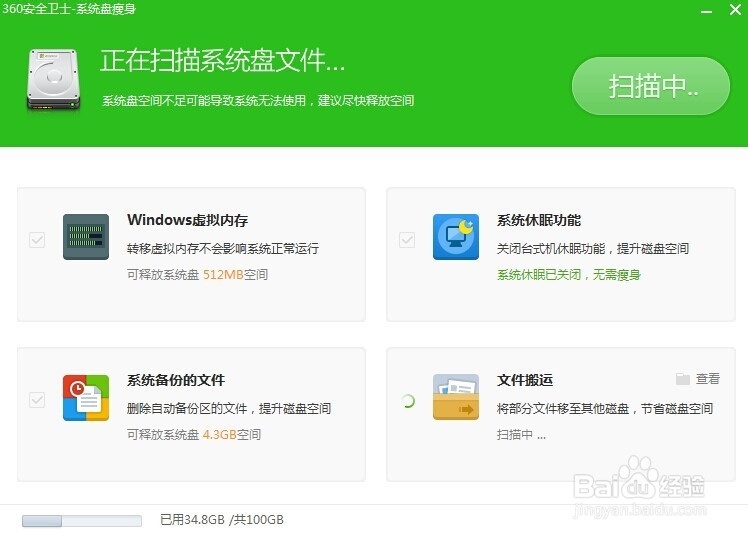Image resolution: width=748 pixels, height=536 pixels.
Task: Click the green 系统休眠已关闭，无需瘦身 status
Action: pyautogui.click(x=568, y=275)
